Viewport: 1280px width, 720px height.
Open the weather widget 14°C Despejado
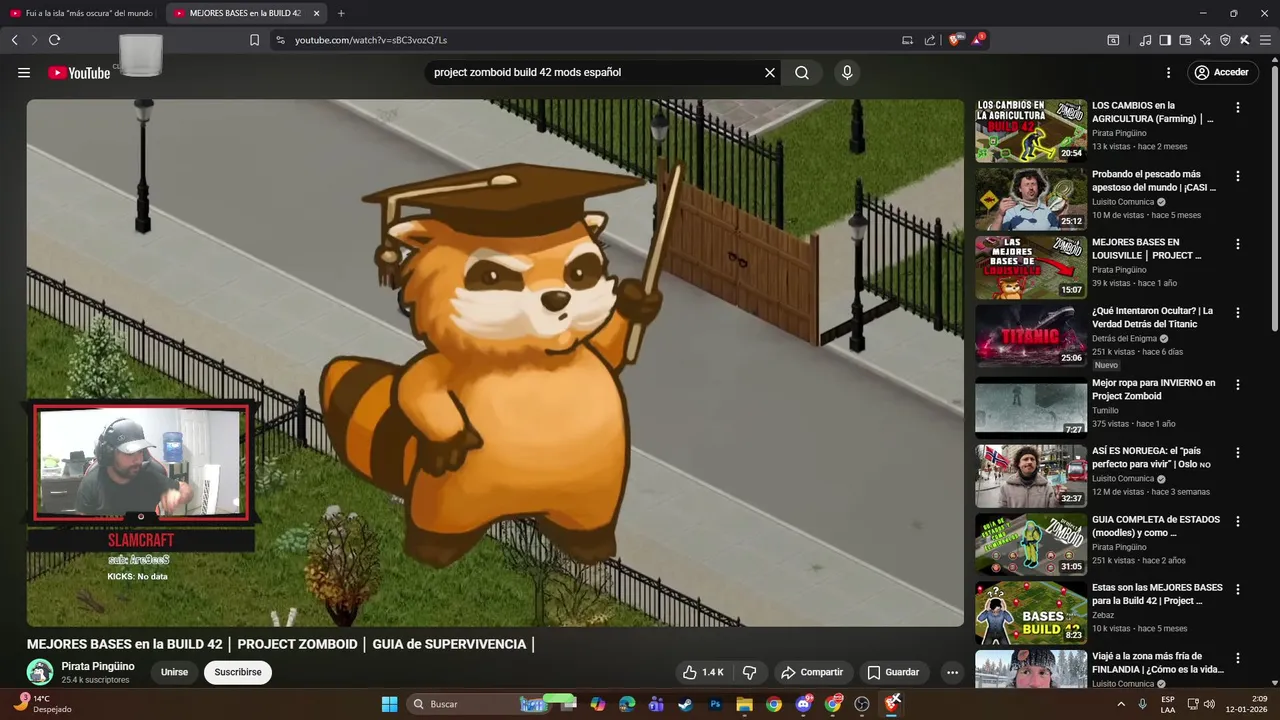point(42,704)
